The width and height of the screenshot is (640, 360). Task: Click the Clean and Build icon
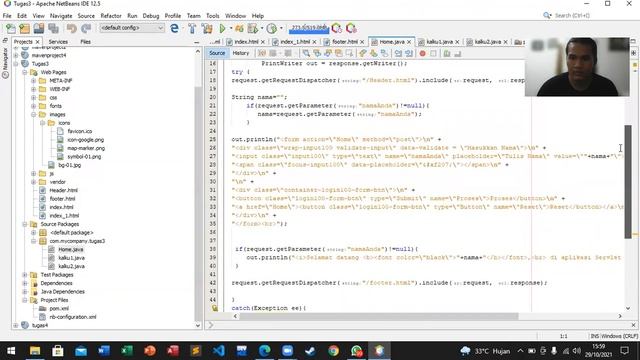click(207, 28)
